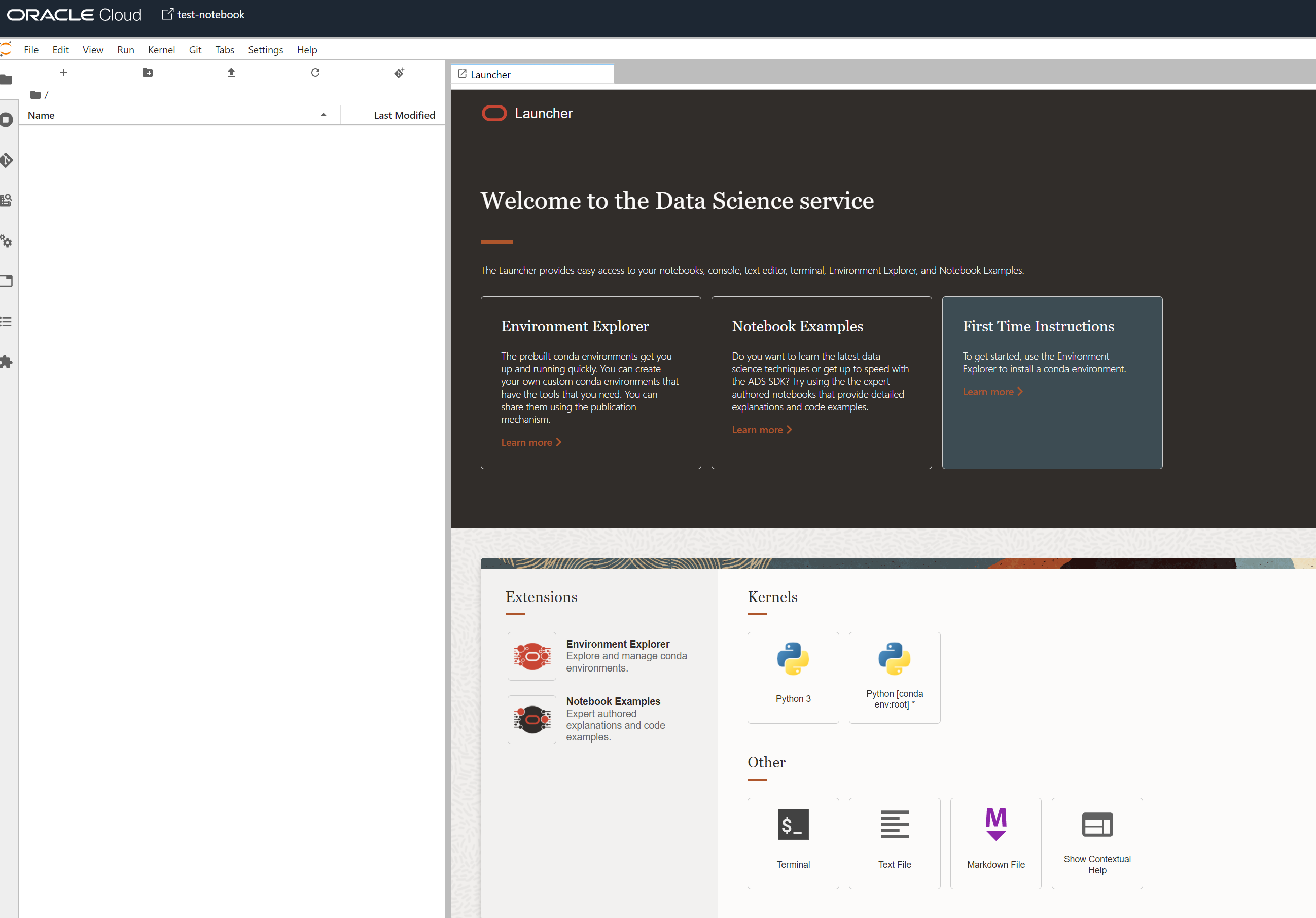Sort files by Last Modified column
This screenshot has width=1316, height=918.
pos(393,115)
